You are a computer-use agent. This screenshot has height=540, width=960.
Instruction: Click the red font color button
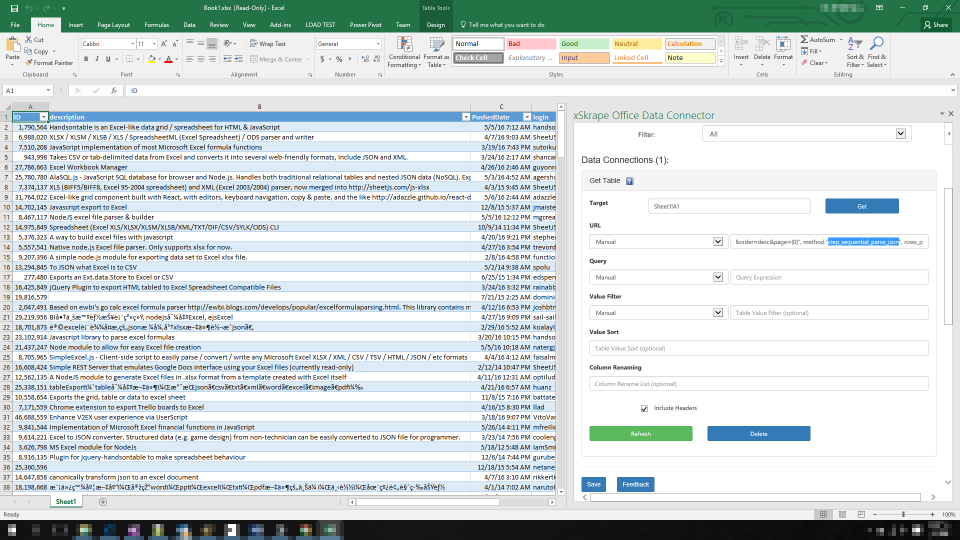pos(168,59)
